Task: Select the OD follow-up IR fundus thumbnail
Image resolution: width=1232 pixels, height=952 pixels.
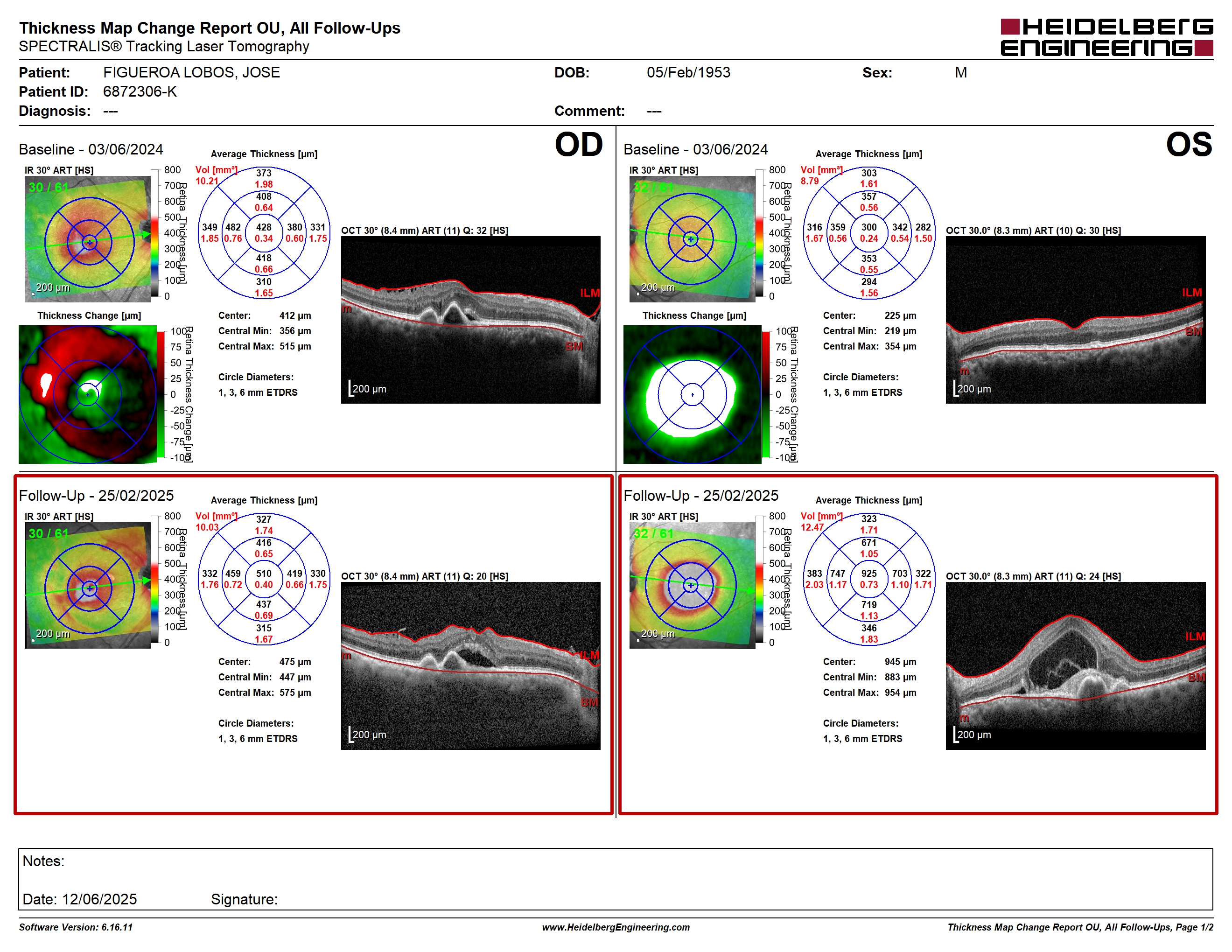Action: pos(88,585)
